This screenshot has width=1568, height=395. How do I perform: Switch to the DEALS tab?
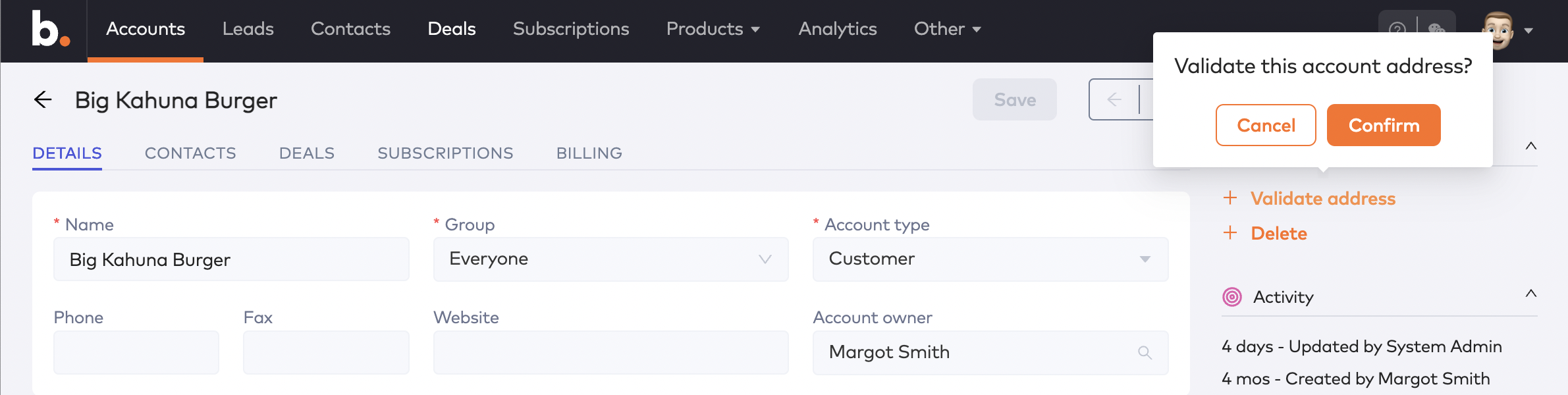coord(307,153)
